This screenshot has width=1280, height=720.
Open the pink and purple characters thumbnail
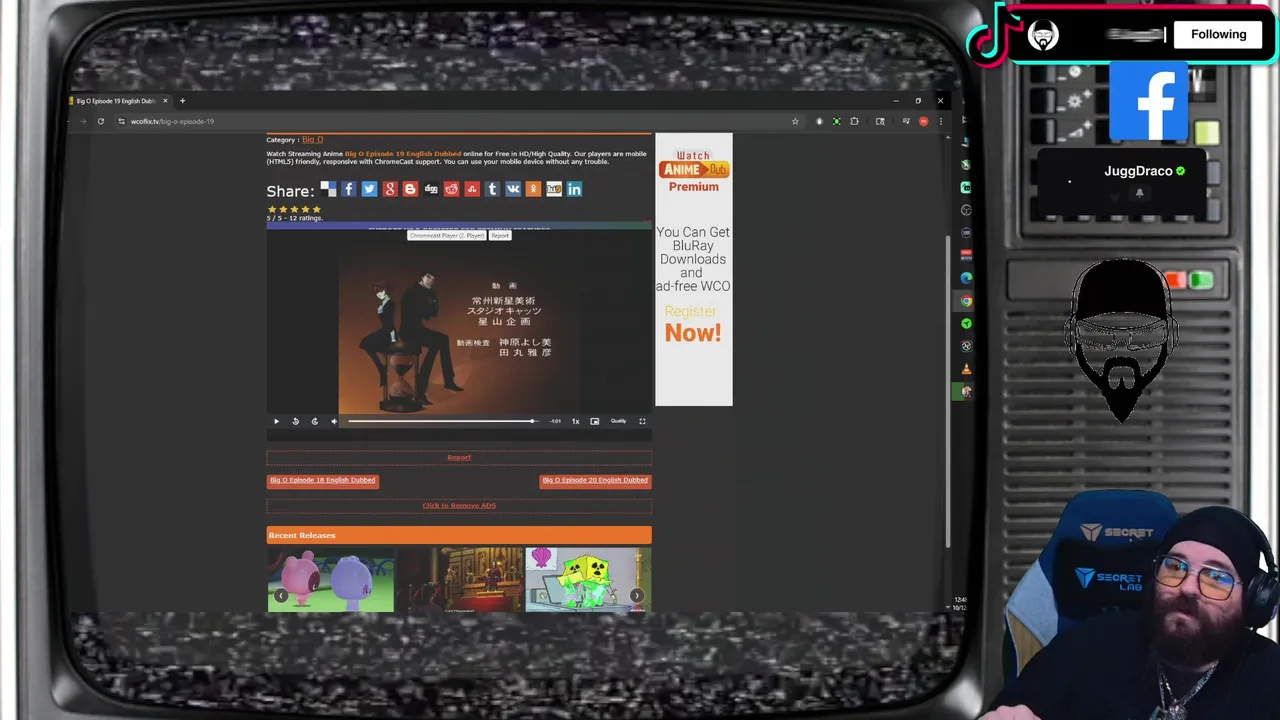tap(331, 579)
